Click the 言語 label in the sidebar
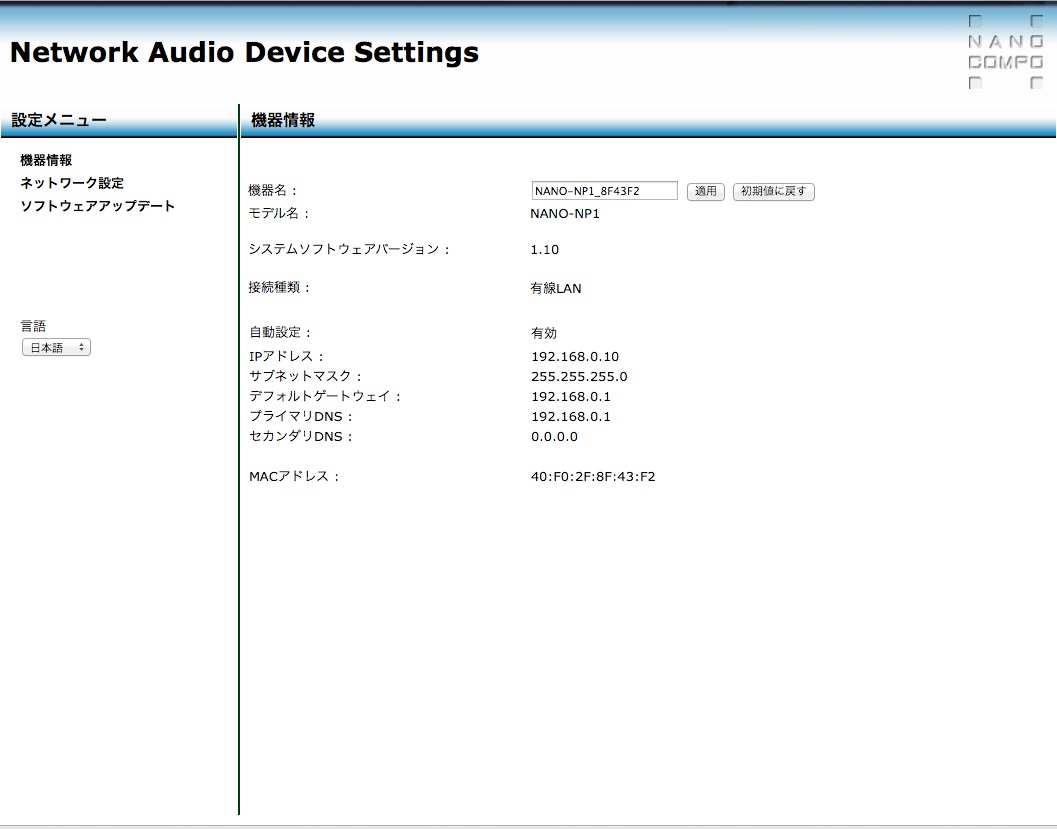 coord(33,326)
